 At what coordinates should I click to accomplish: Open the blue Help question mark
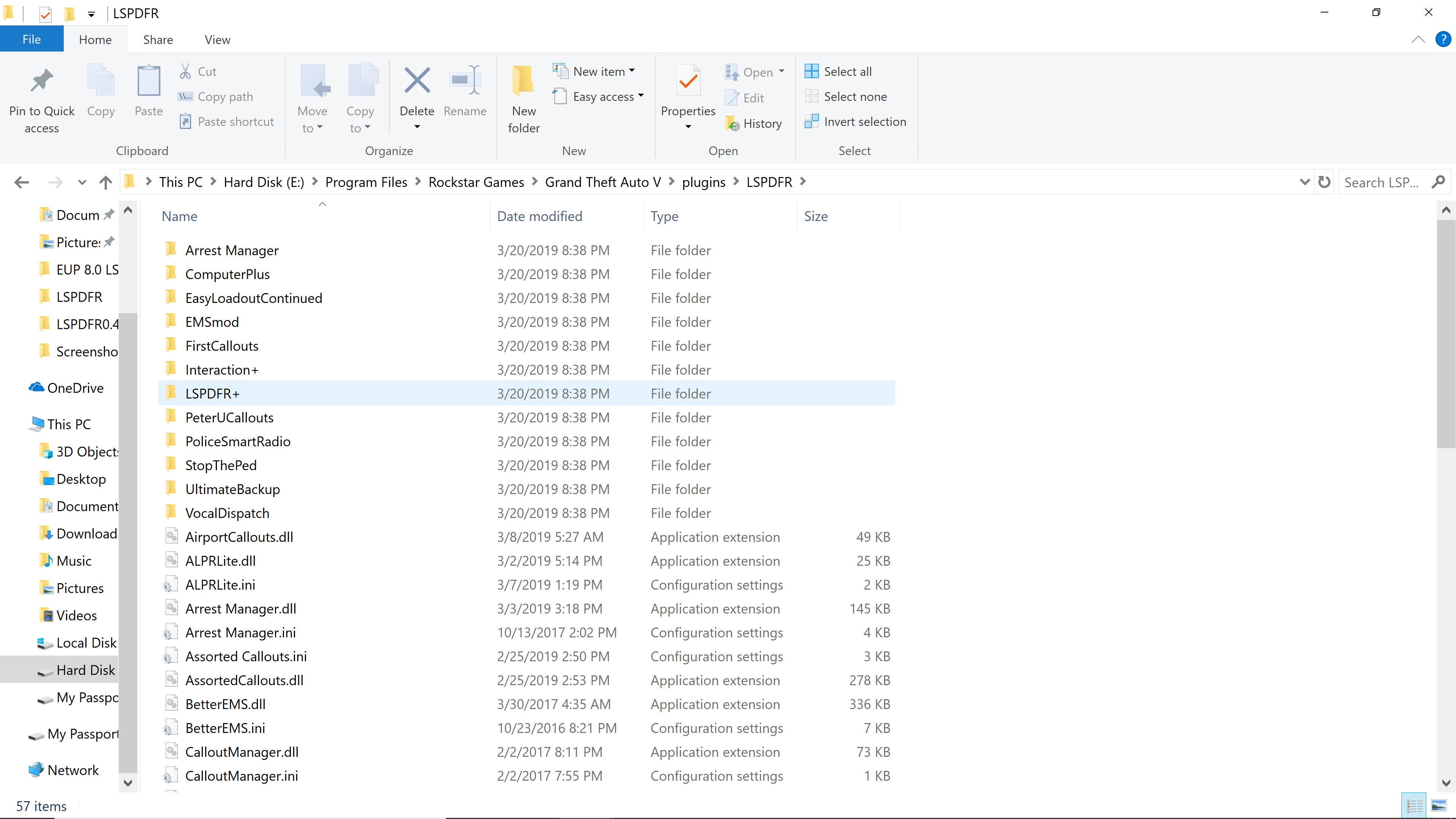click(1443, 39)
